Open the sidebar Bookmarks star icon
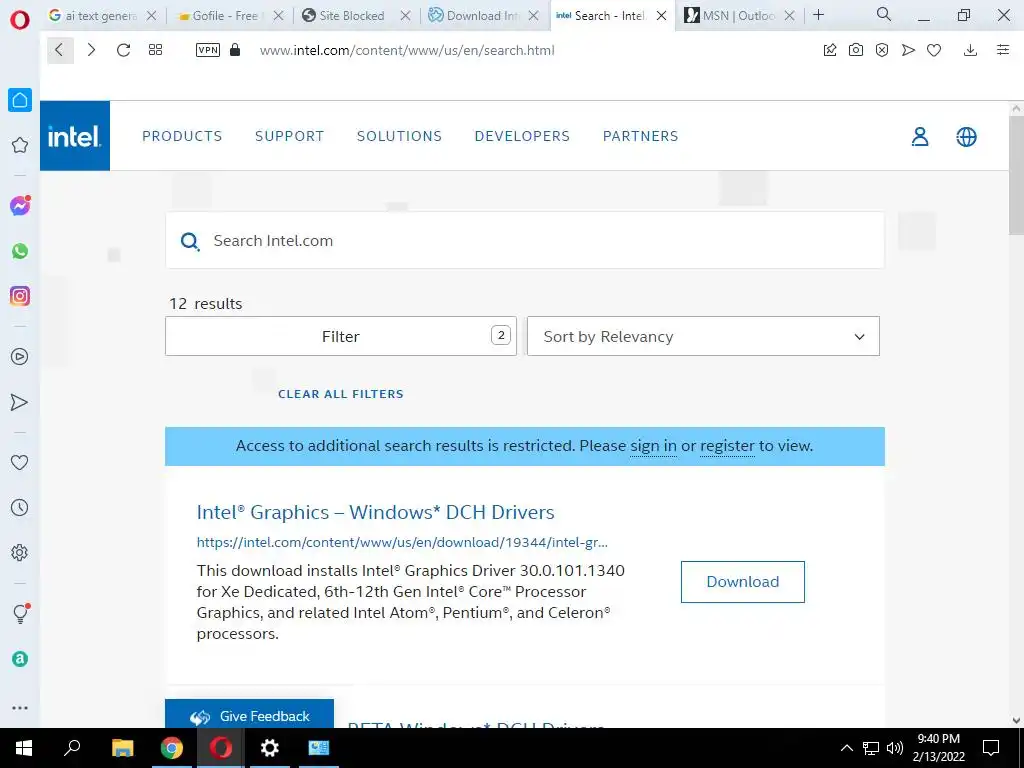The width and height of the screenshot is (1024, 768). [20, 145]
